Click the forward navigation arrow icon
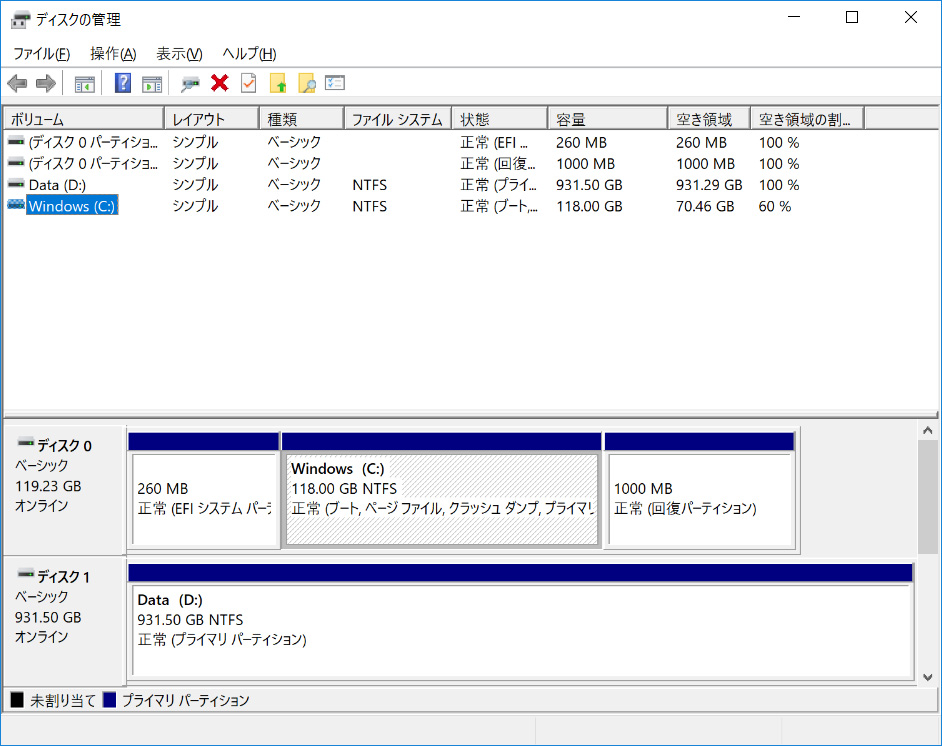 45,83
